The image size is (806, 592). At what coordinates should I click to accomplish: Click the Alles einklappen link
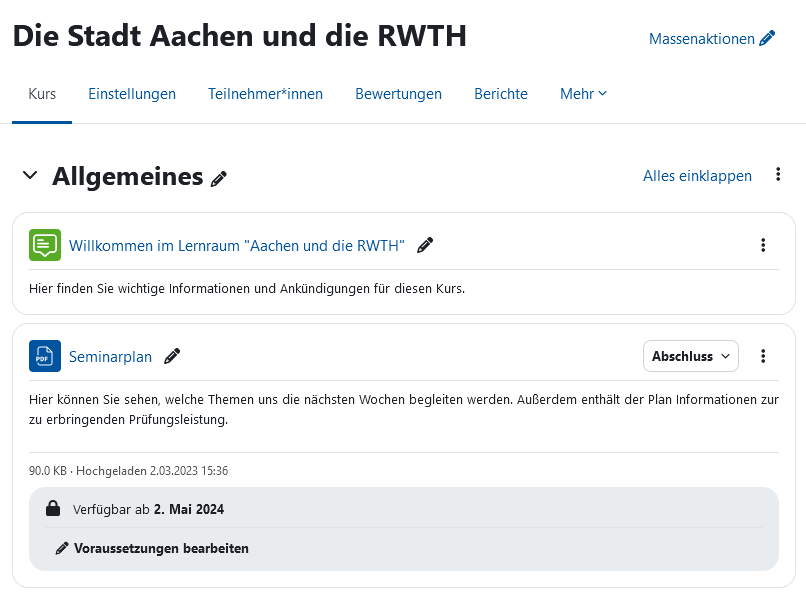pos(697,175)
